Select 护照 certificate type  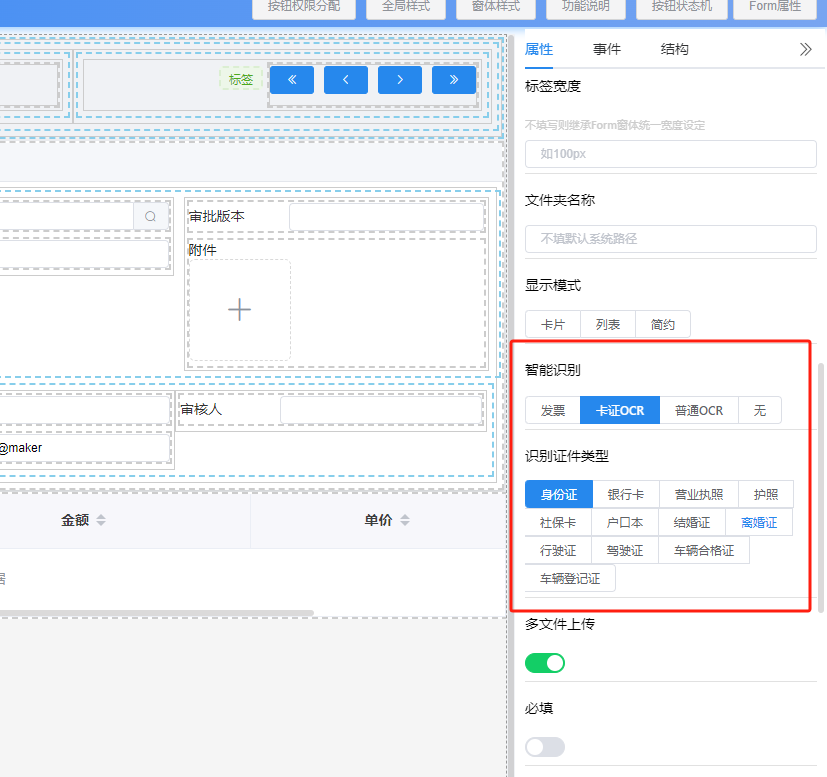click(x=766, y=495)
